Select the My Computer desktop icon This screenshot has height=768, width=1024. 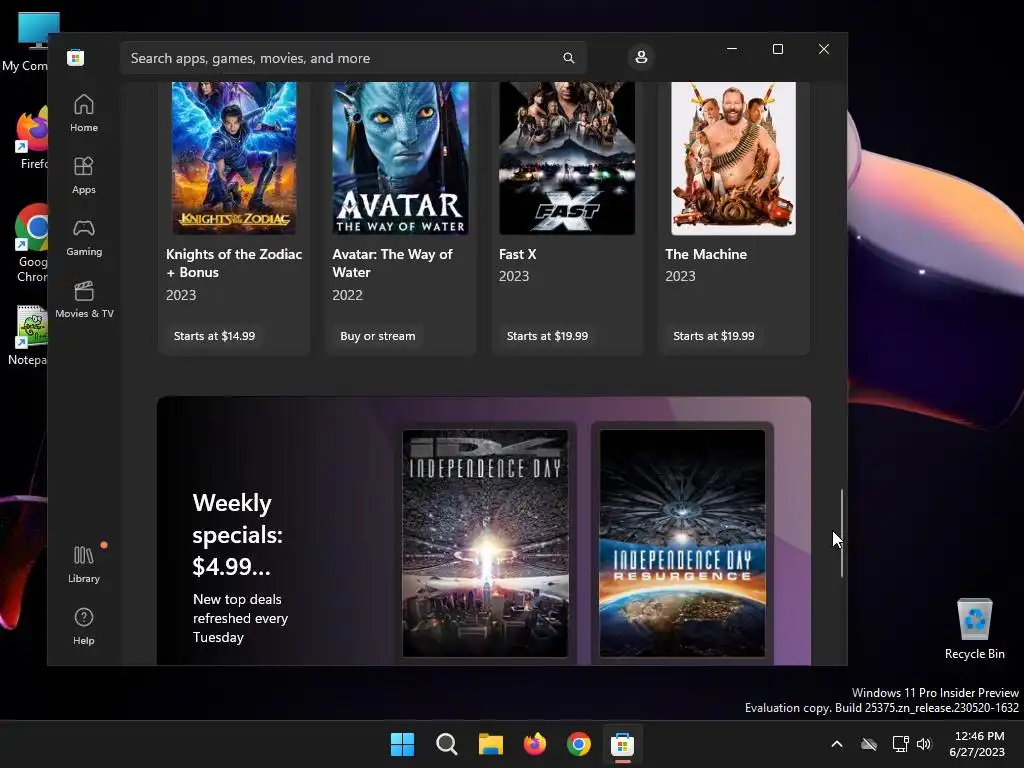pyautogui.click(x=27, y=42)
